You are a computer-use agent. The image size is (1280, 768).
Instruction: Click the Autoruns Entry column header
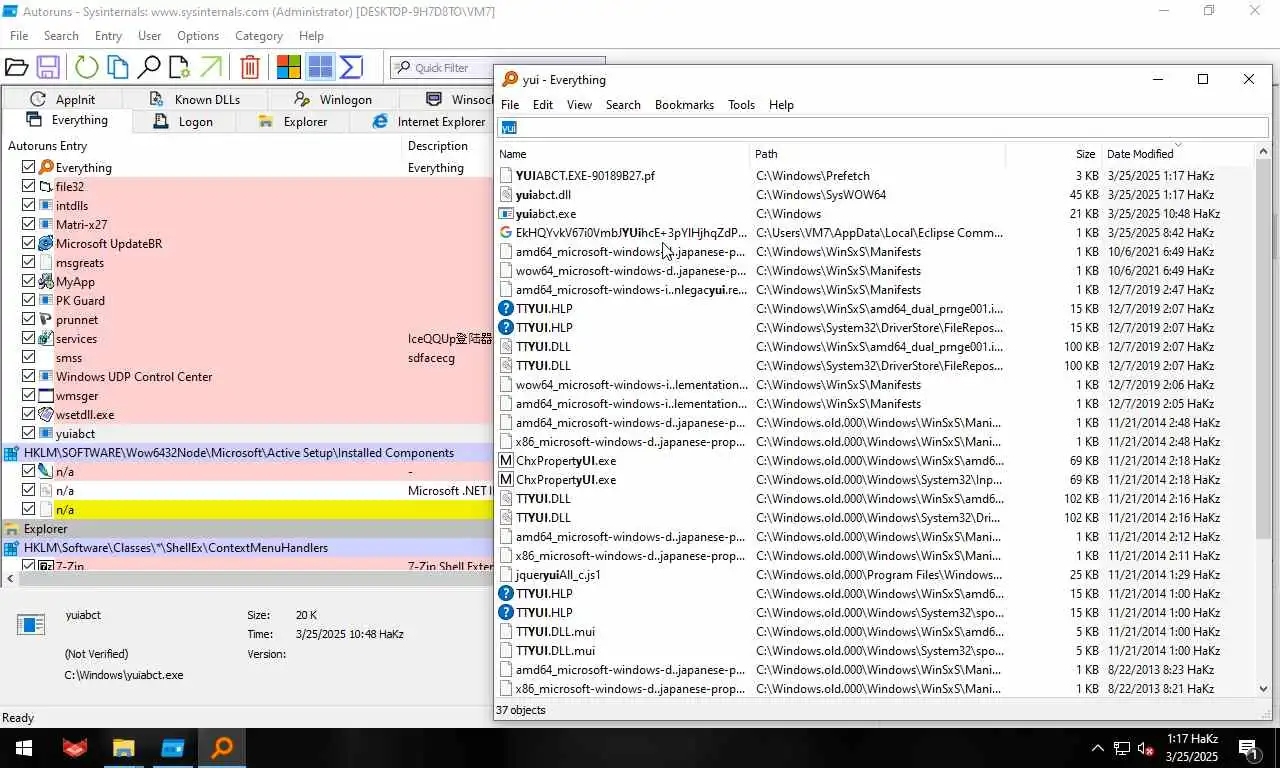[202, 146]
